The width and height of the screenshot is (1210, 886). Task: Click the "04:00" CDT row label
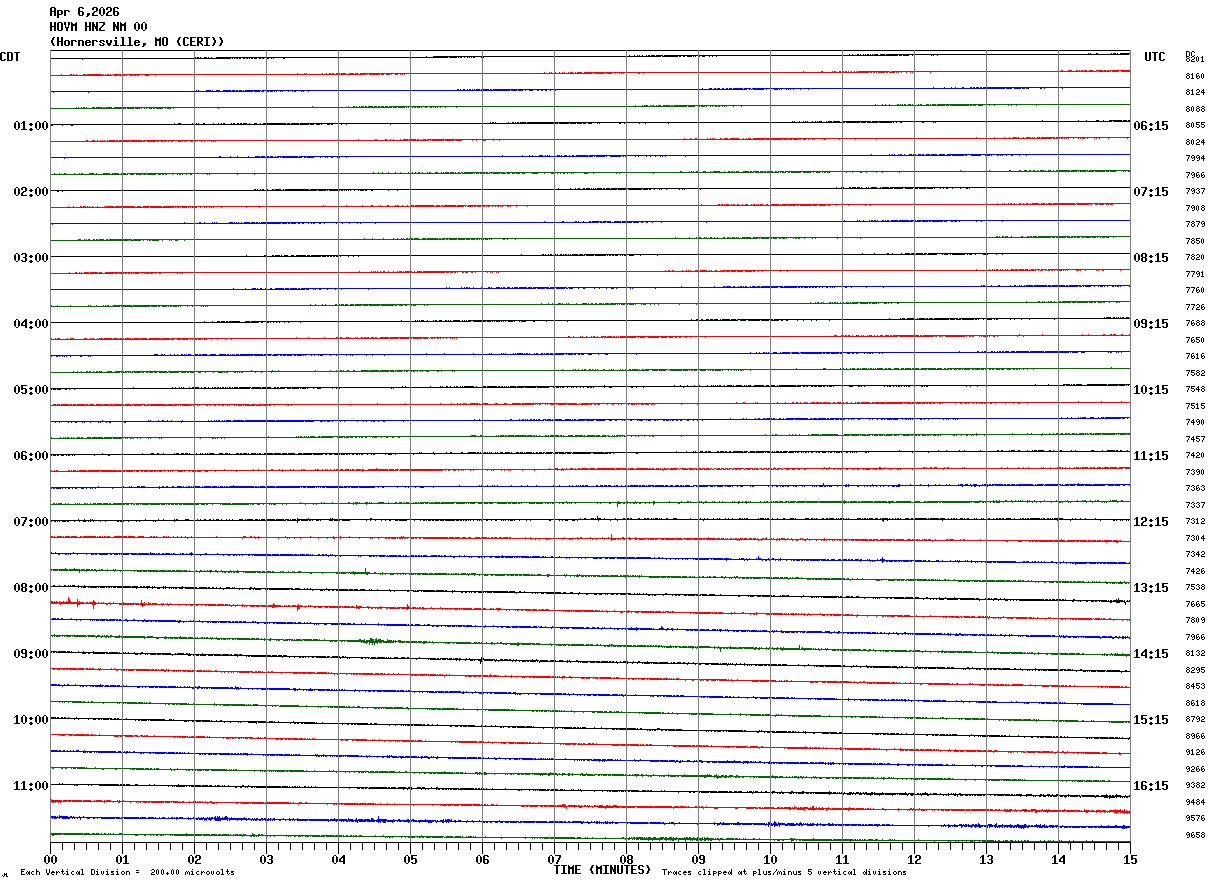30,324
